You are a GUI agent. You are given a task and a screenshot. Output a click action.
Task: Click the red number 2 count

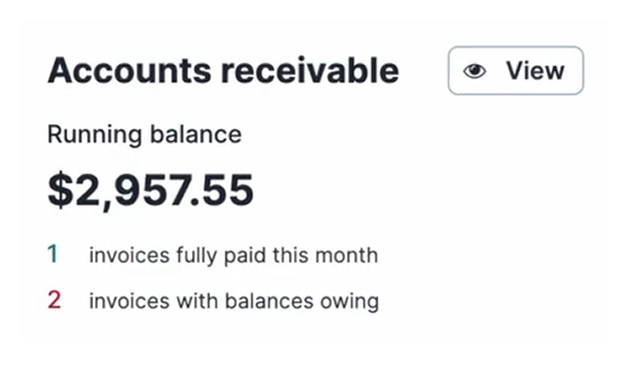coord(54,300)
